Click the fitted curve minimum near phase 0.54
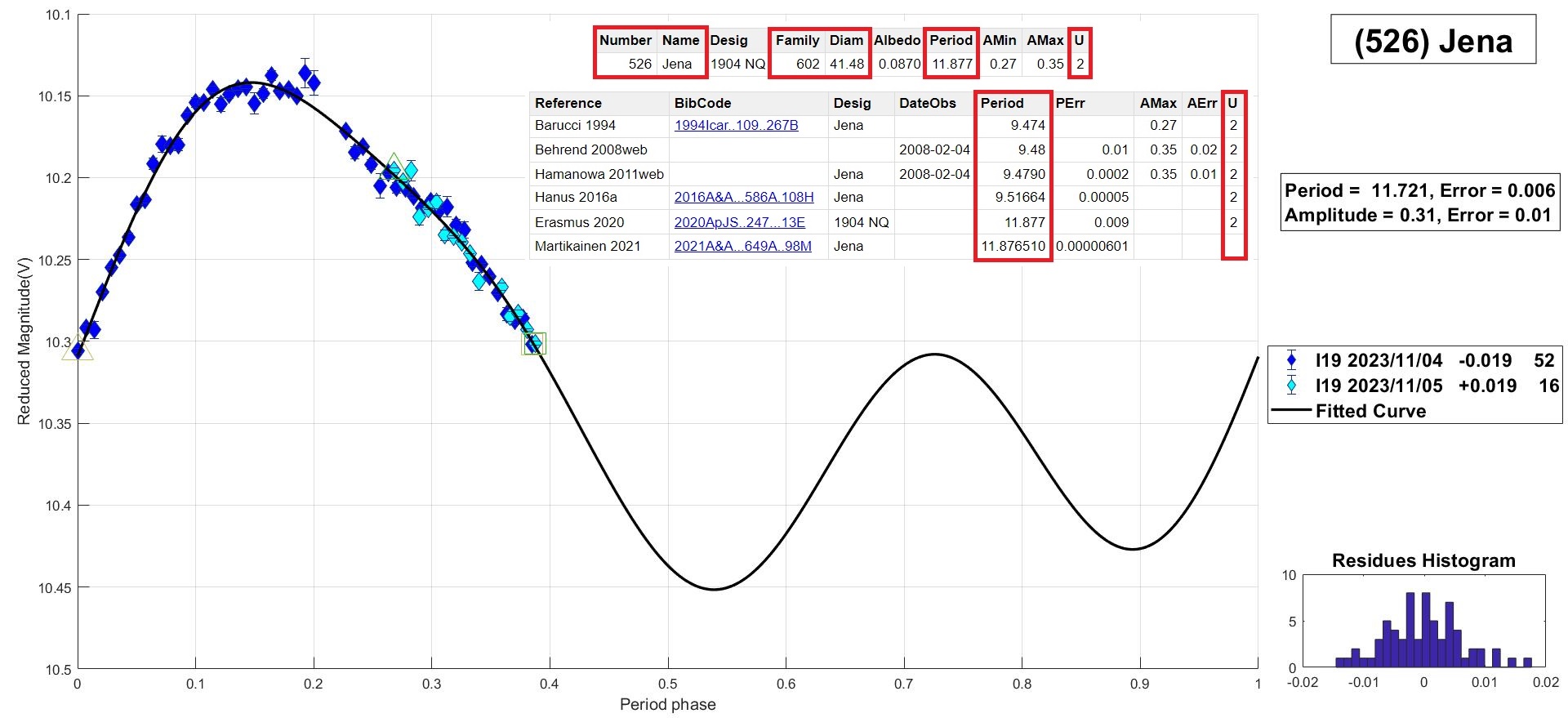 (714, 589)
